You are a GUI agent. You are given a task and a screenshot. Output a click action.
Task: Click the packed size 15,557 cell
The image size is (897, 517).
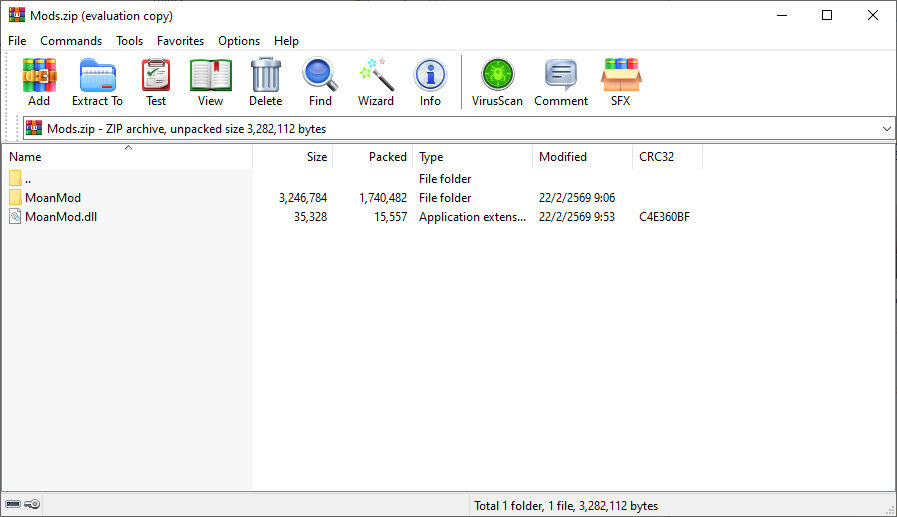(x=390, y=217)
